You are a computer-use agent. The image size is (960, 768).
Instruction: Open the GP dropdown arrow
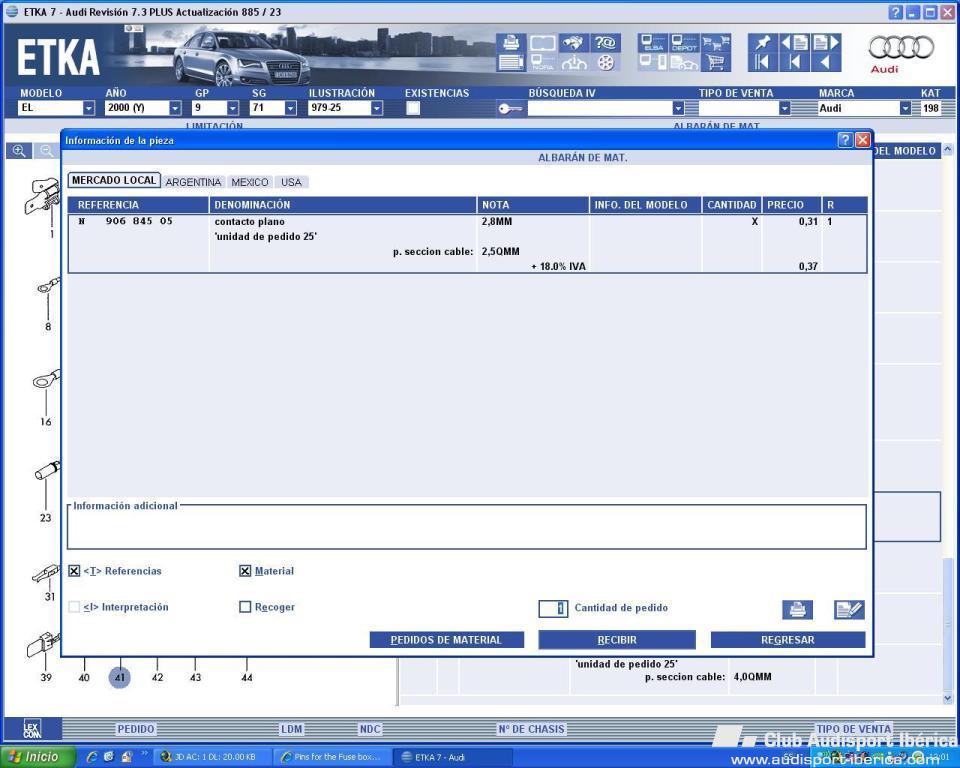[233, 108]
